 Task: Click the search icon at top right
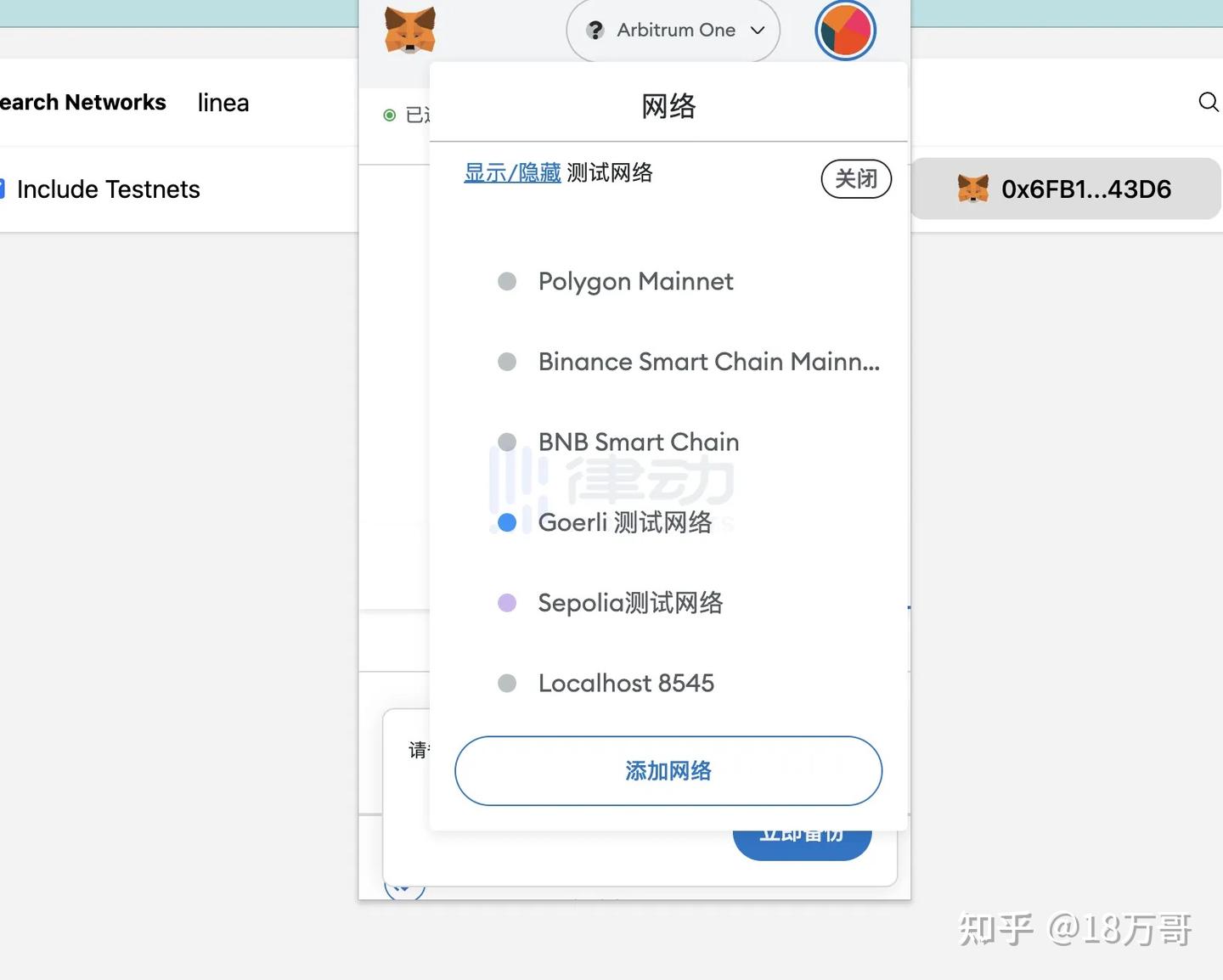tap(1209, 102)
